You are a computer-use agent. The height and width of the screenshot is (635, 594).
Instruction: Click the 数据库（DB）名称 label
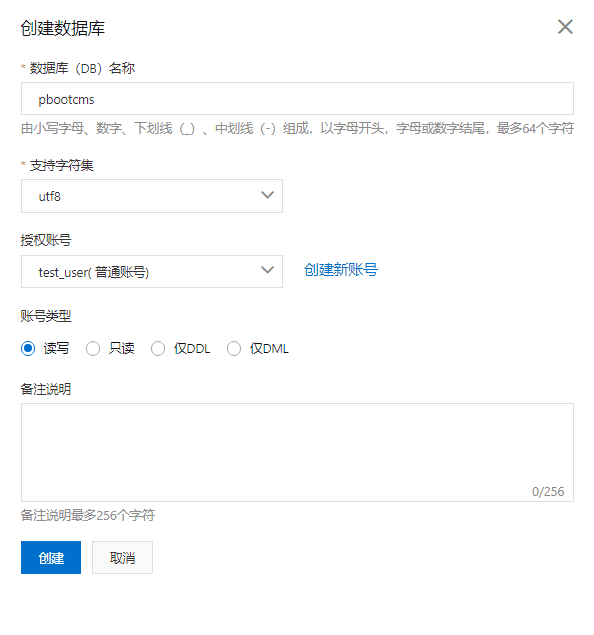click(x=81, y=68)
